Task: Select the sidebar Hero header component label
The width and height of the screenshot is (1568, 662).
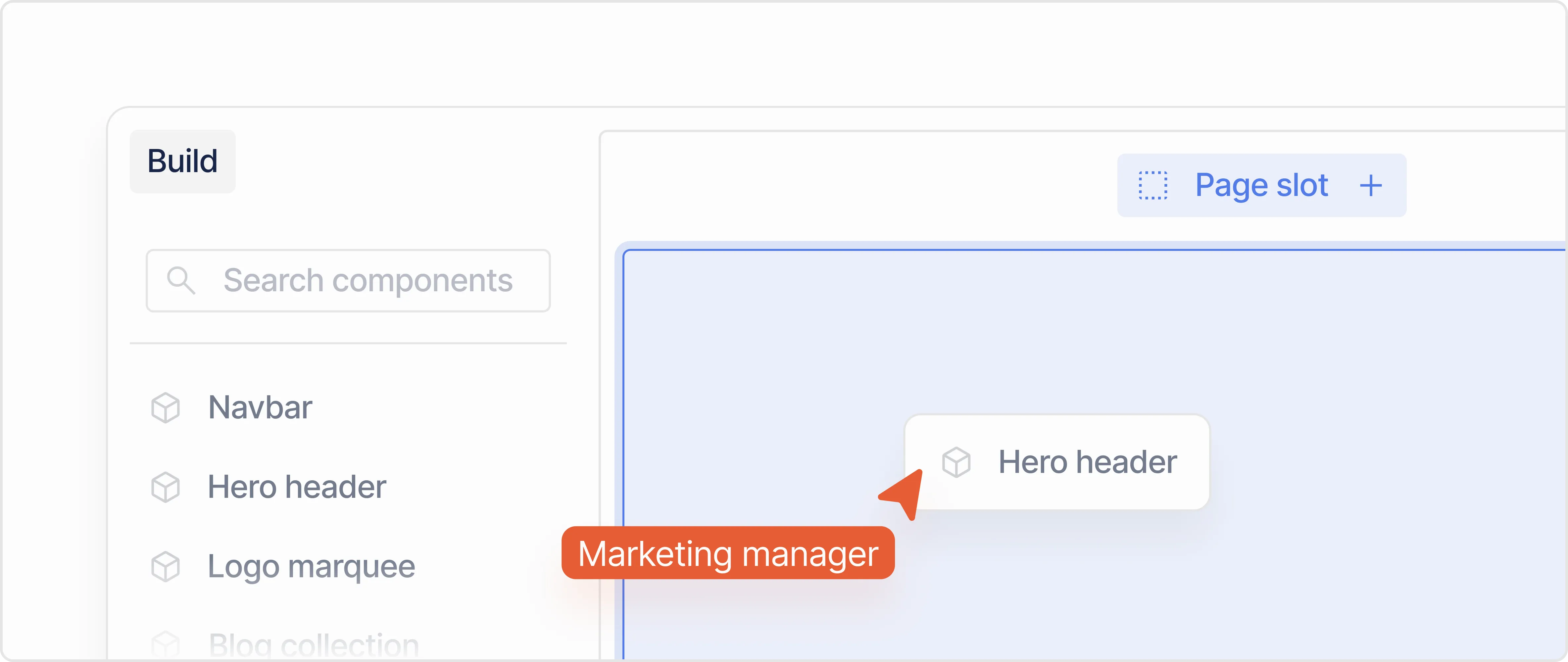Action: [x=297, y=487]
